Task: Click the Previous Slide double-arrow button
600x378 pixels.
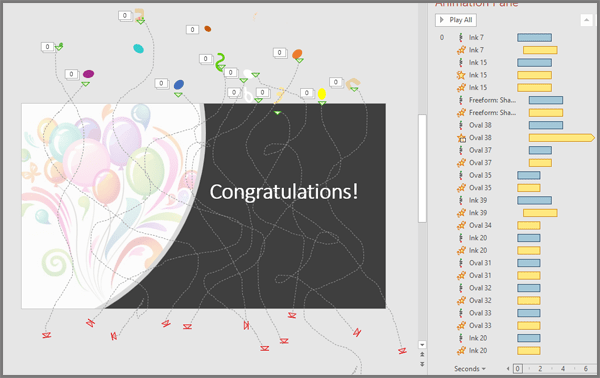Action: (x=422, y=354)
